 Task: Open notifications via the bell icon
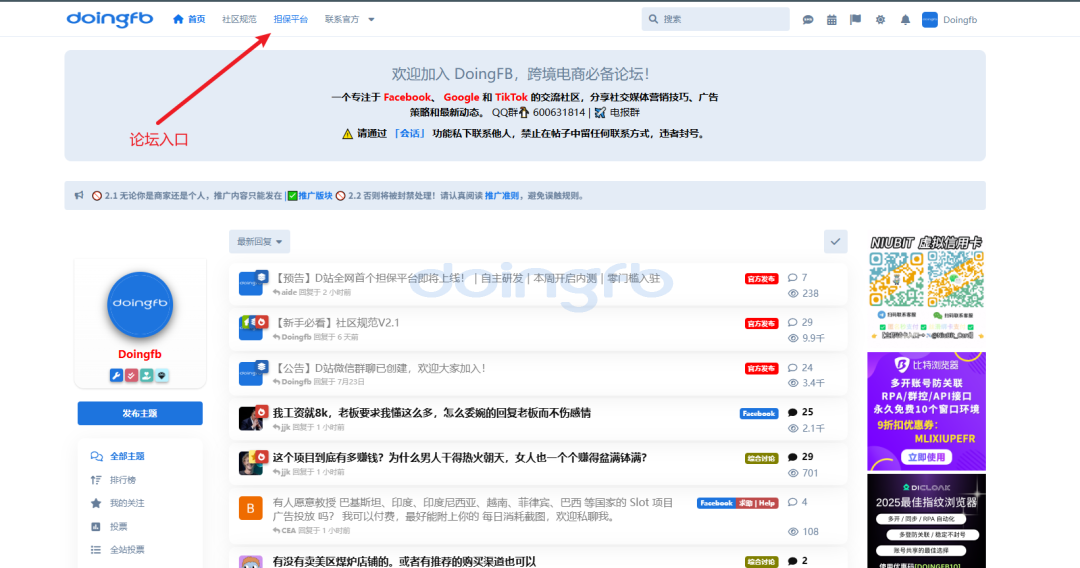point(905,19)
